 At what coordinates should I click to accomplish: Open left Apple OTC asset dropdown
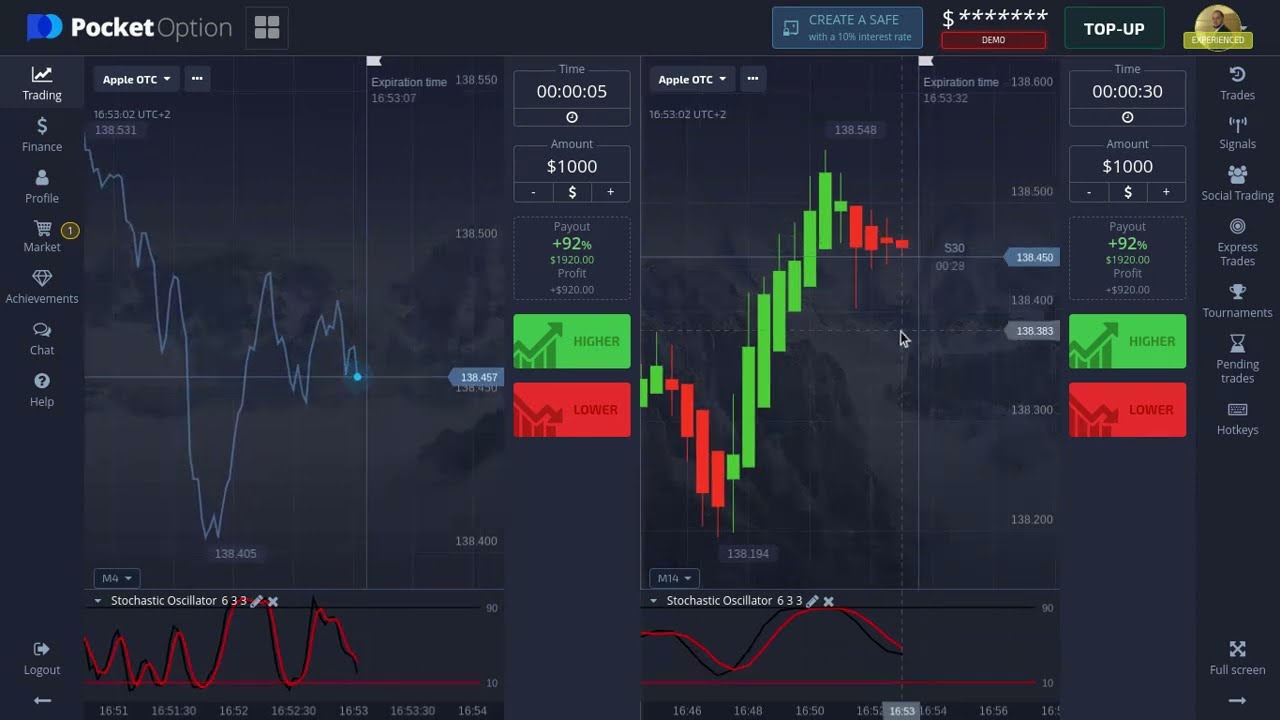coord(136,79)
